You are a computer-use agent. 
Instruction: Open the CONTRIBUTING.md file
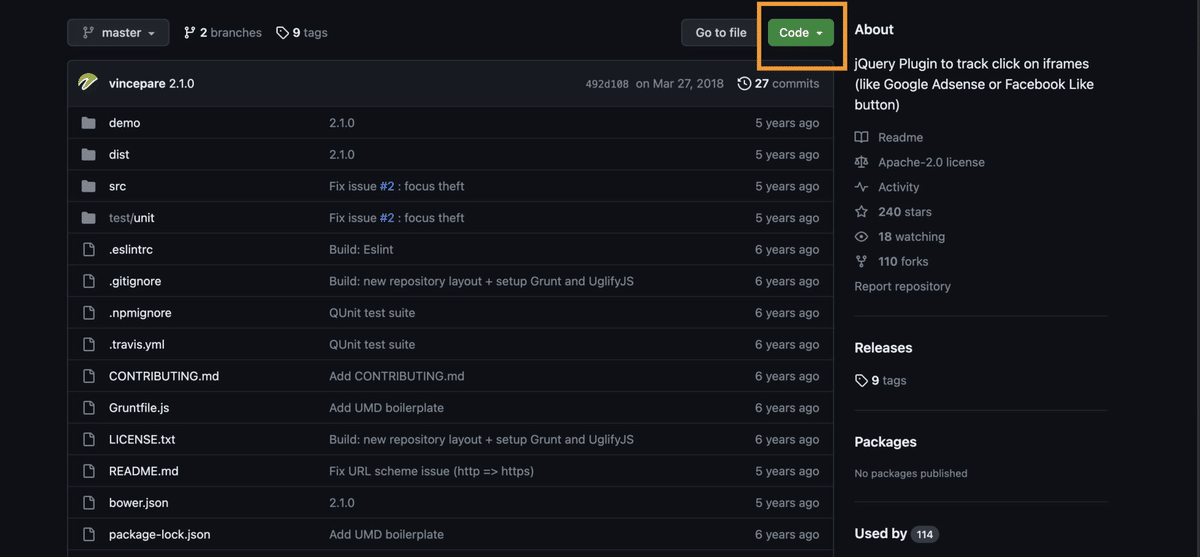[164, 376]
